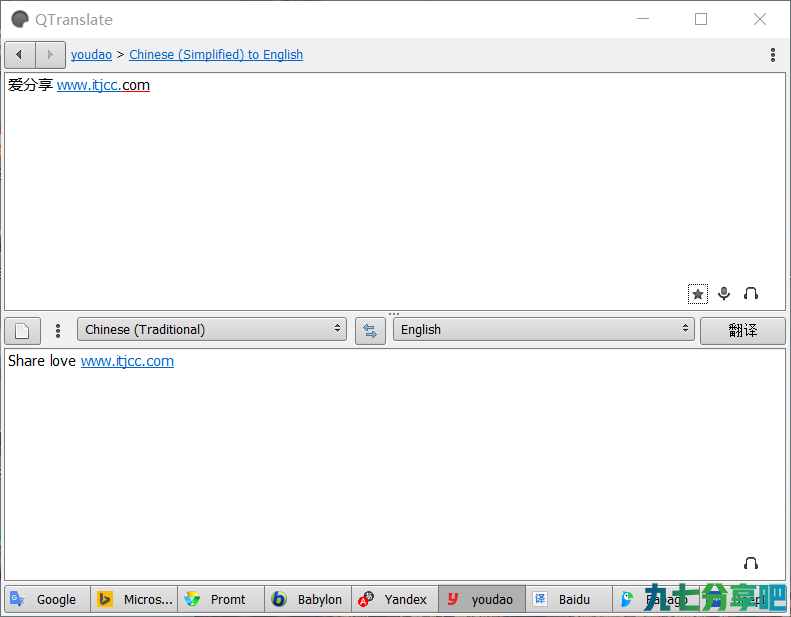Click the Yandex service icon
The height and width of the screenshot is (617, 791).
365,599
